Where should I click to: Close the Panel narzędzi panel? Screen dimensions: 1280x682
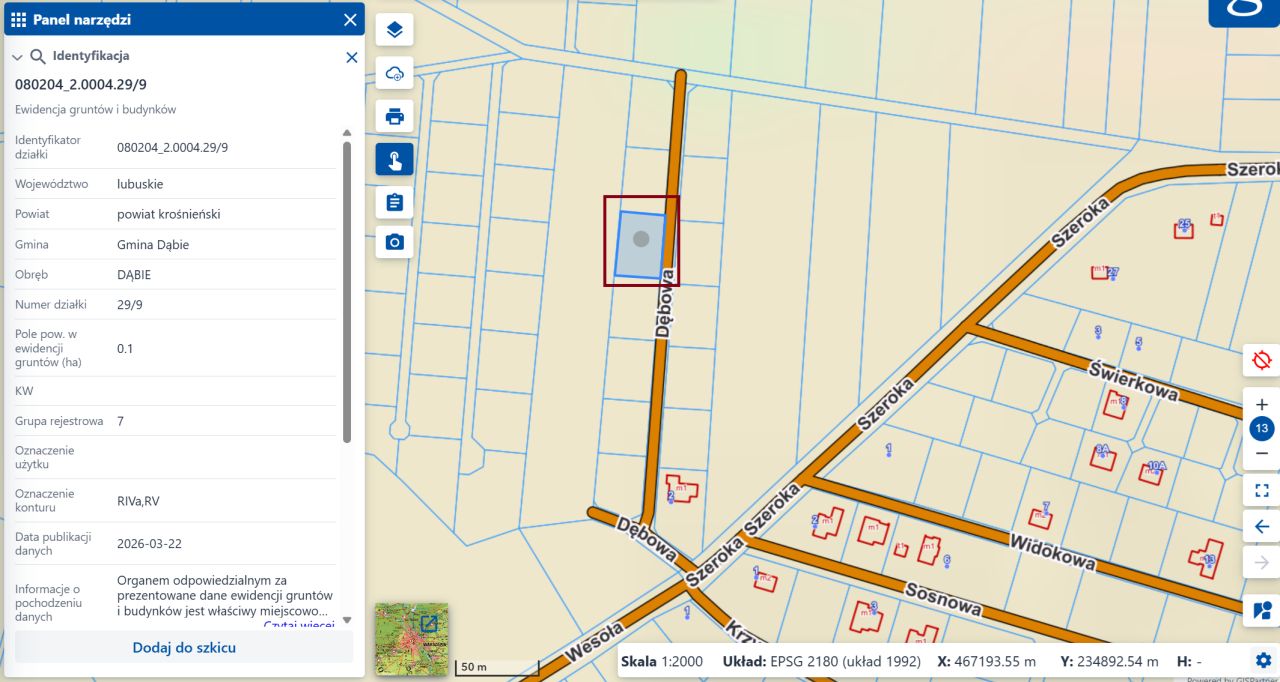coord(350,19)
